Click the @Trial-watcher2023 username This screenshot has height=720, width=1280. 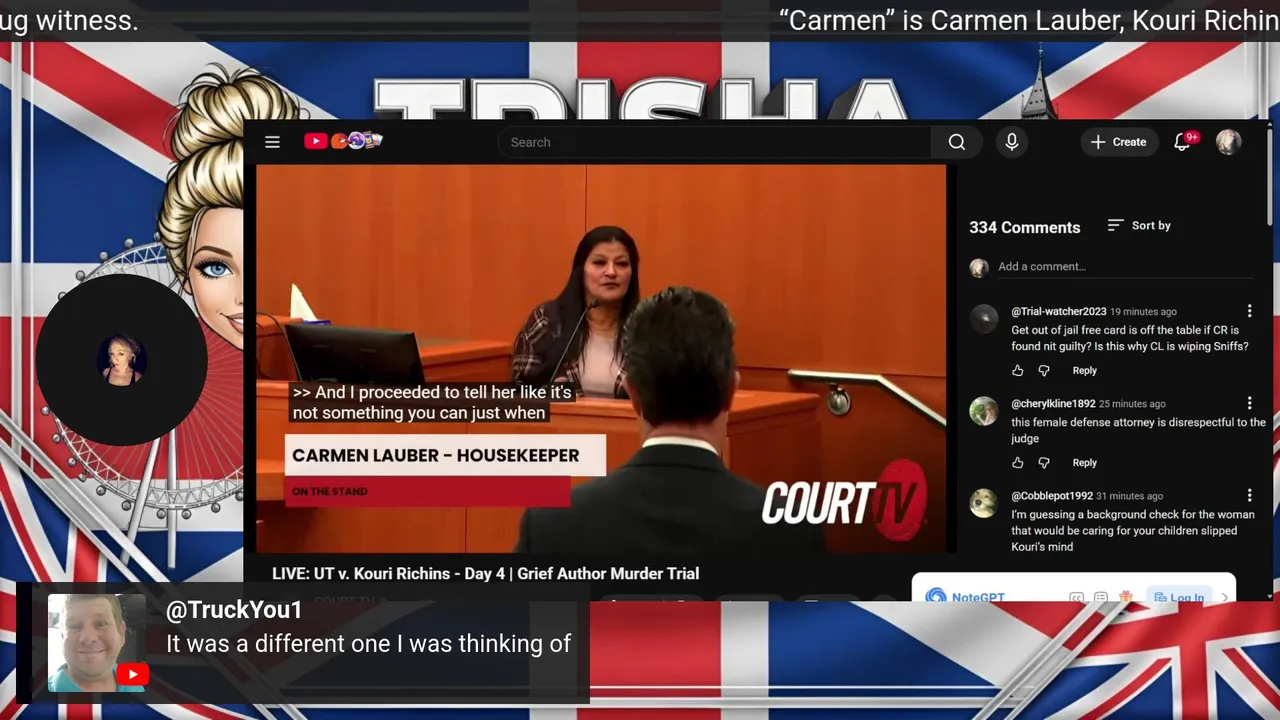1058,311
